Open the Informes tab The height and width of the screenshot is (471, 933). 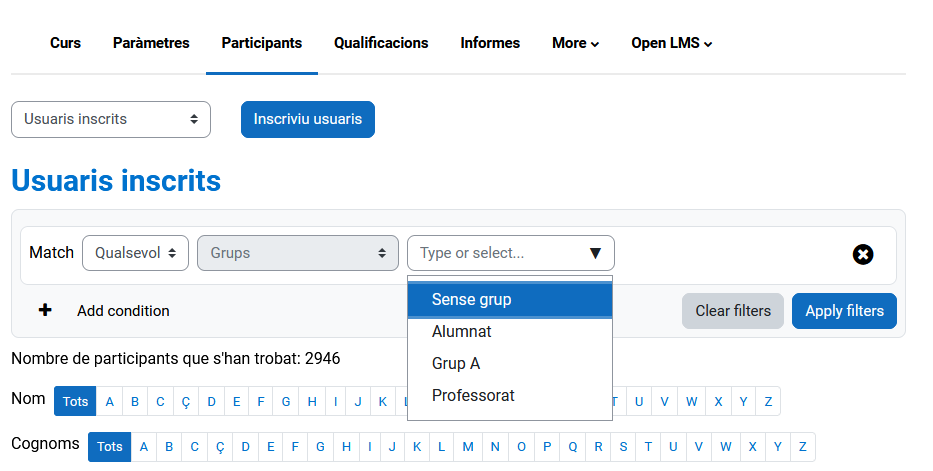click(x=490, y=43)
